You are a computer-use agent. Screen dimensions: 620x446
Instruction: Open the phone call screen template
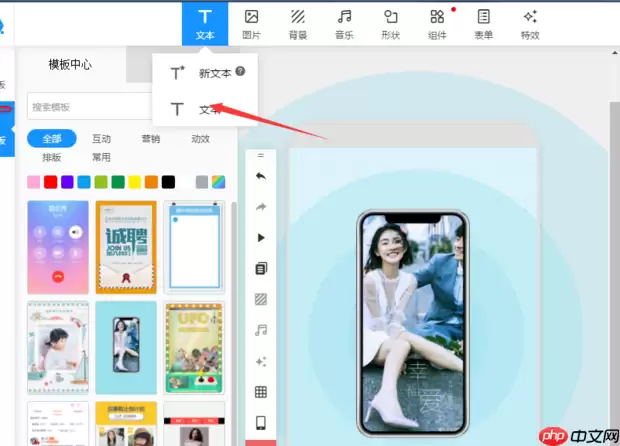(58, 247)
